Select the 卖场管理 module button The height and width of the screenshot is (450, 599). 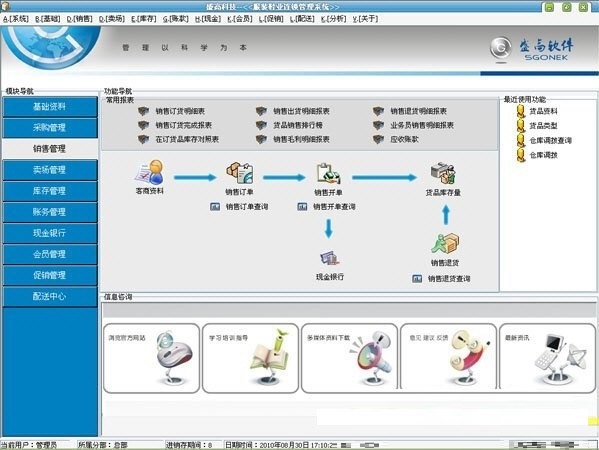coord(50,170)
